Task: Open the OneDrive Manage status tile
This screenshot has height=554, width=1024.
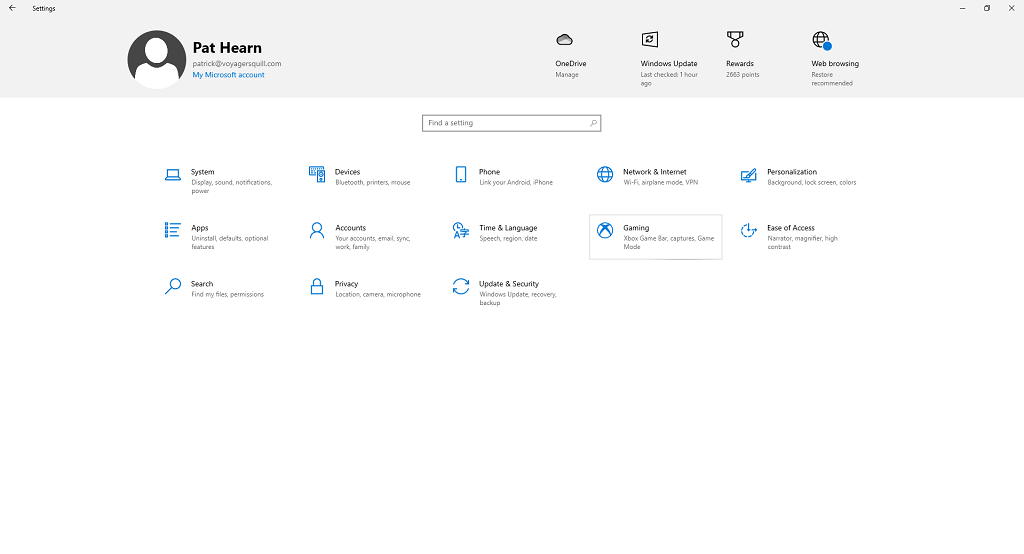Action: (568, 55)
